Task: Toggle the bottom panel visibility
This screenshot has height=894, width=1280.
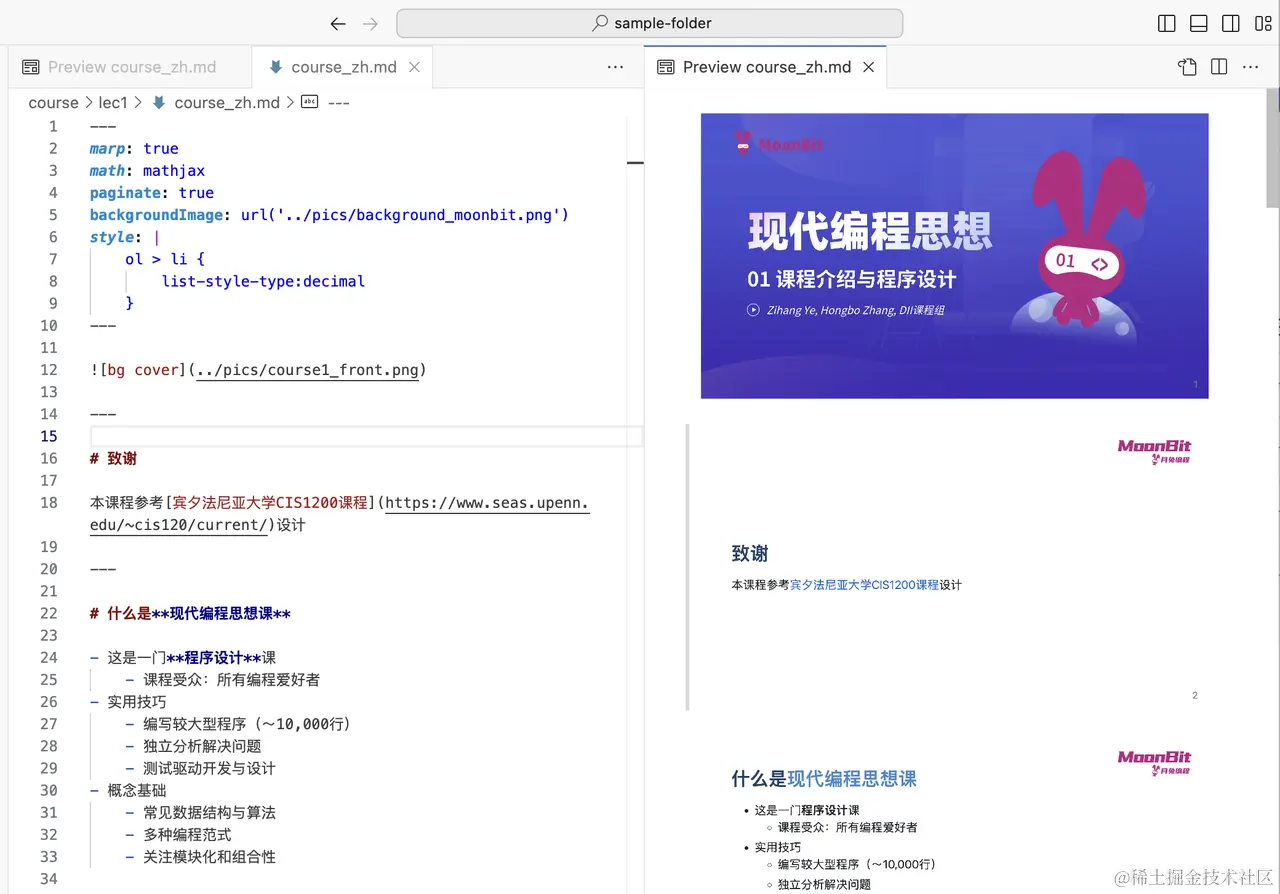Action: pos(1199,24)
